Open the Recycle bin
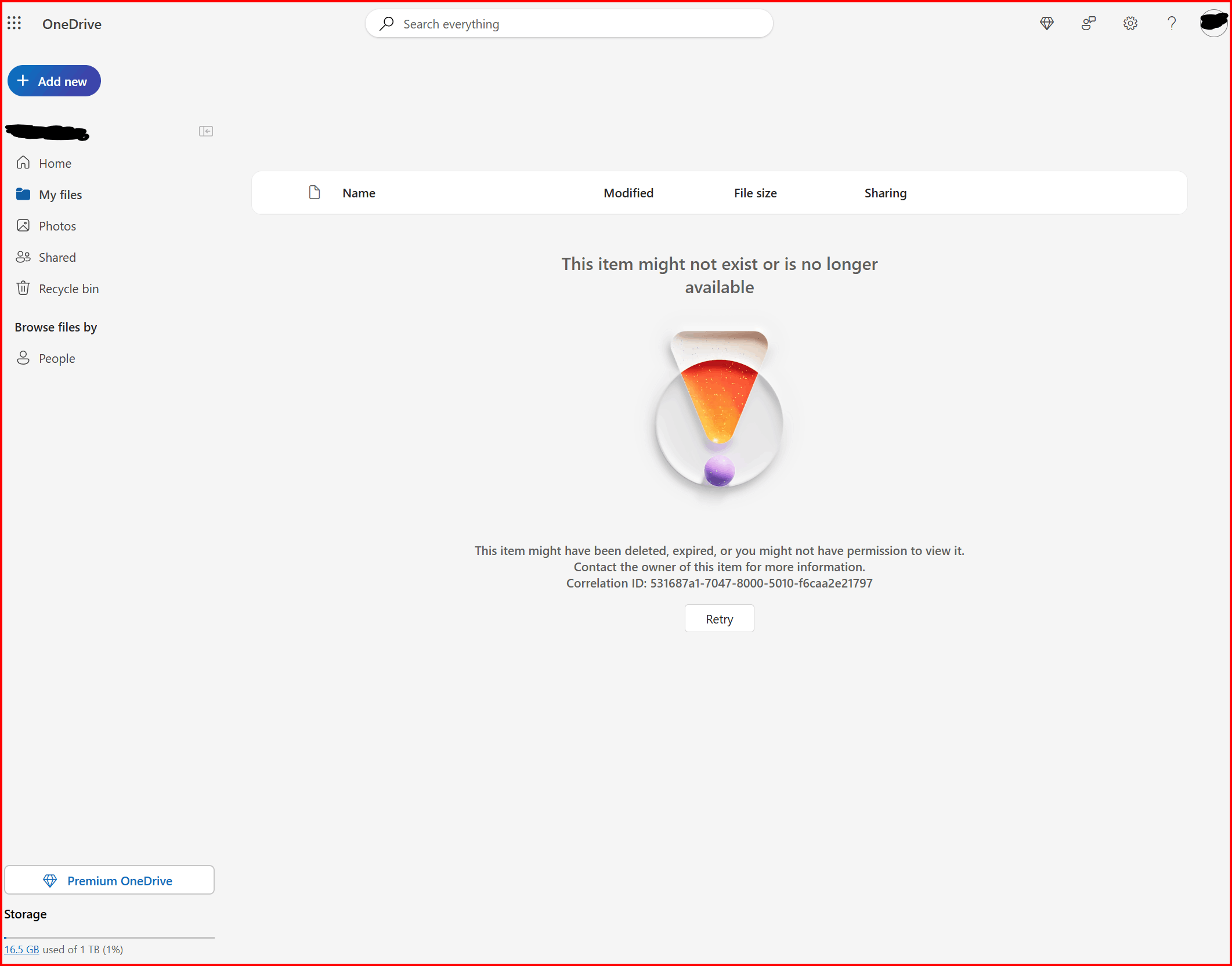This screenshot has width=1232, height=966. 68,289
